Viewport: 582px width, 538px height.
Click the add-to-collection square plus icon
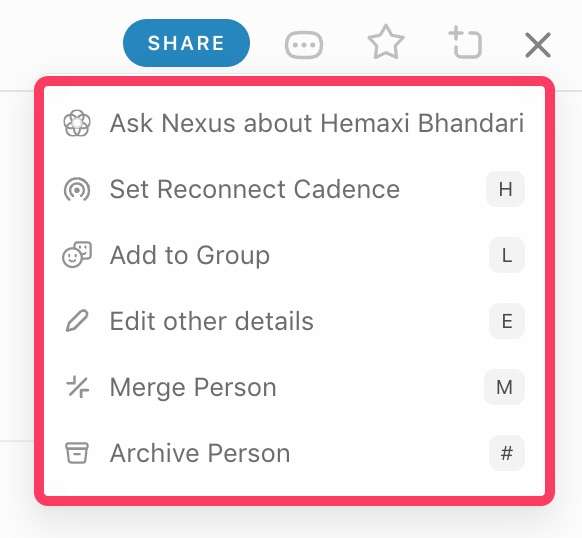[465, 43]
